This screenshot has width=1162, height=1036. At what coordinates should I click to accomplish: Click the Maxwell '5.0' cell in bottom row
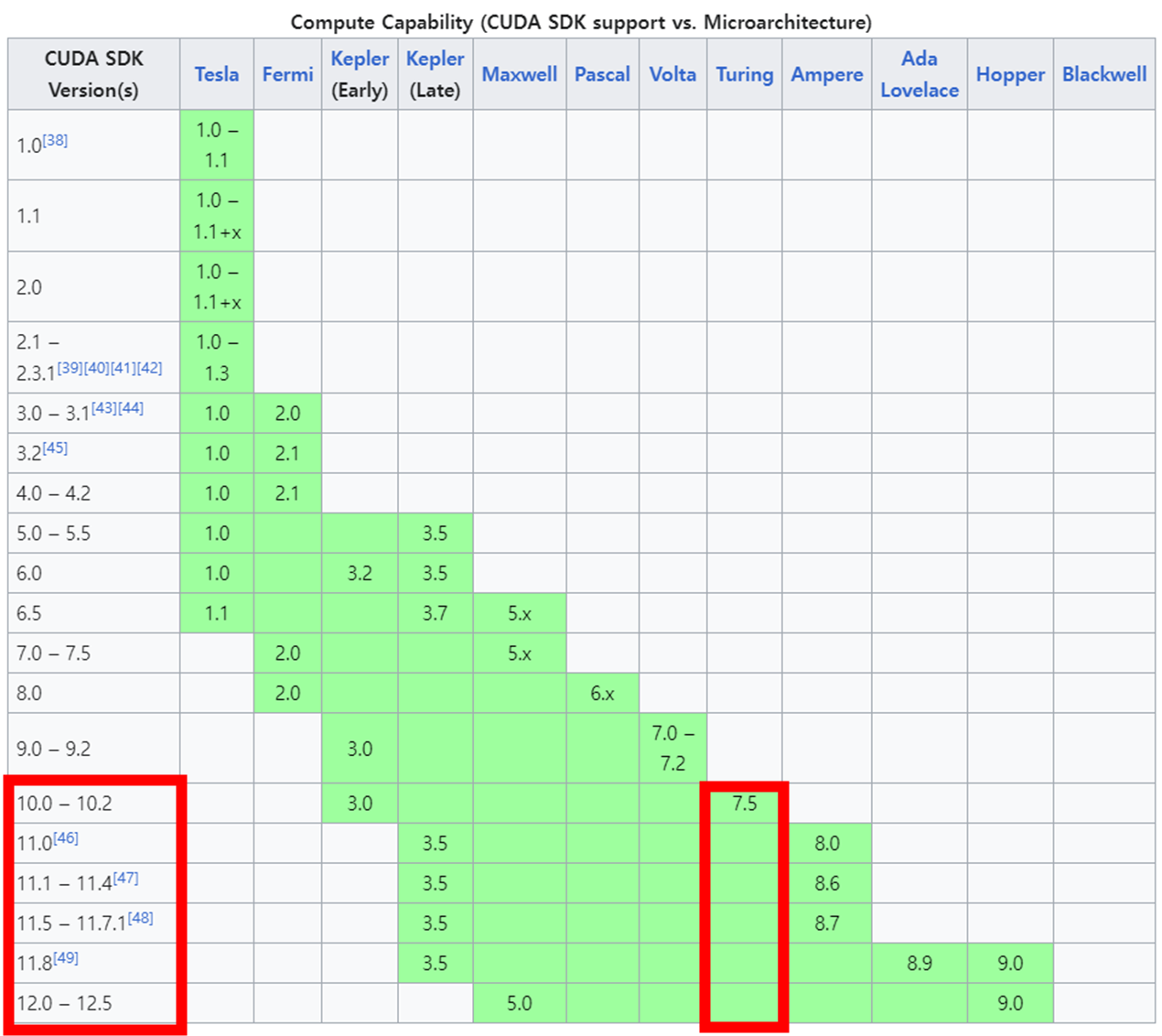(x=519, y=1003)
